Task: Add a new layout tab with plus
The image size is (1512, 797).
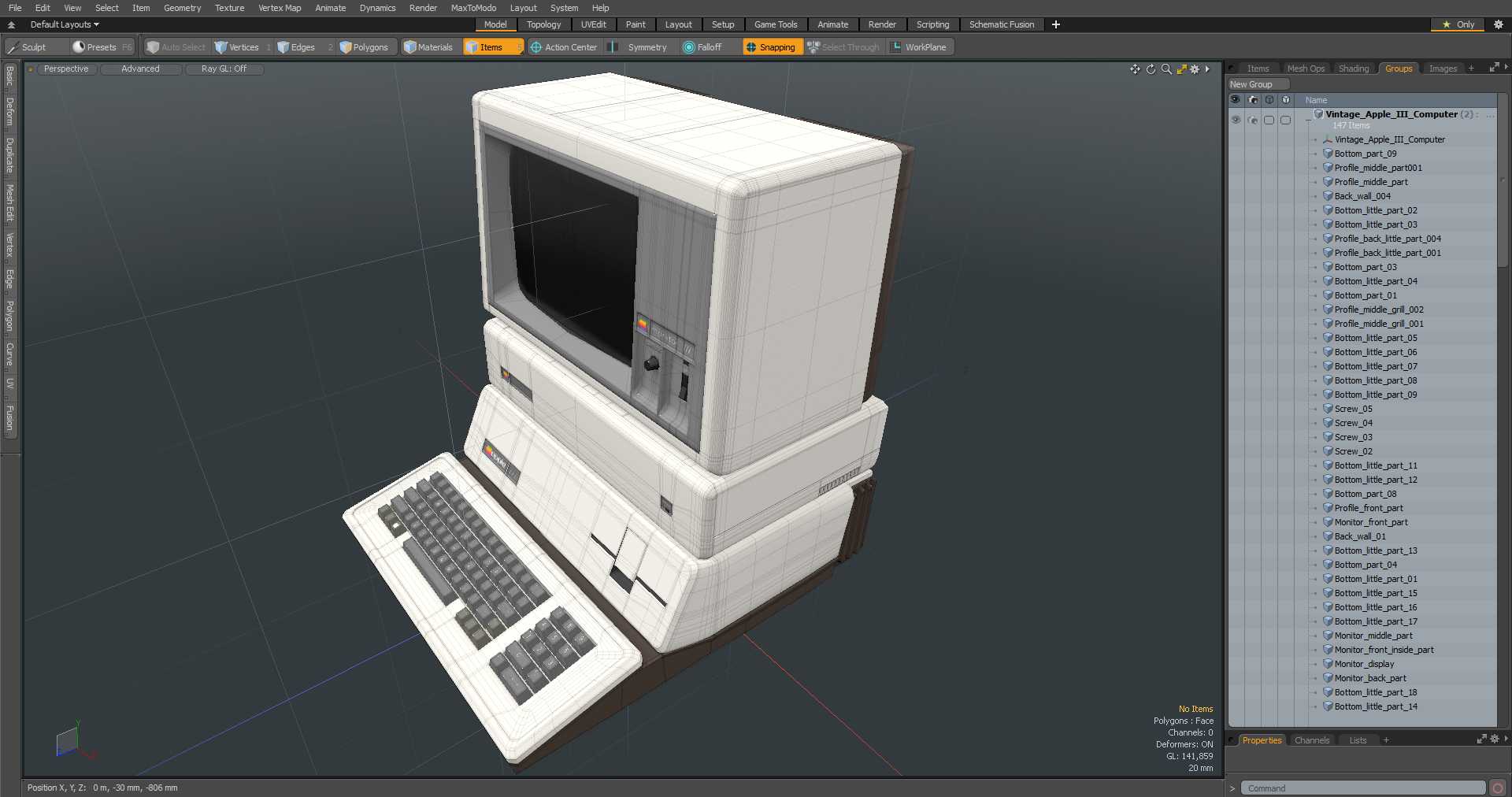Action: coord(1056,24)
